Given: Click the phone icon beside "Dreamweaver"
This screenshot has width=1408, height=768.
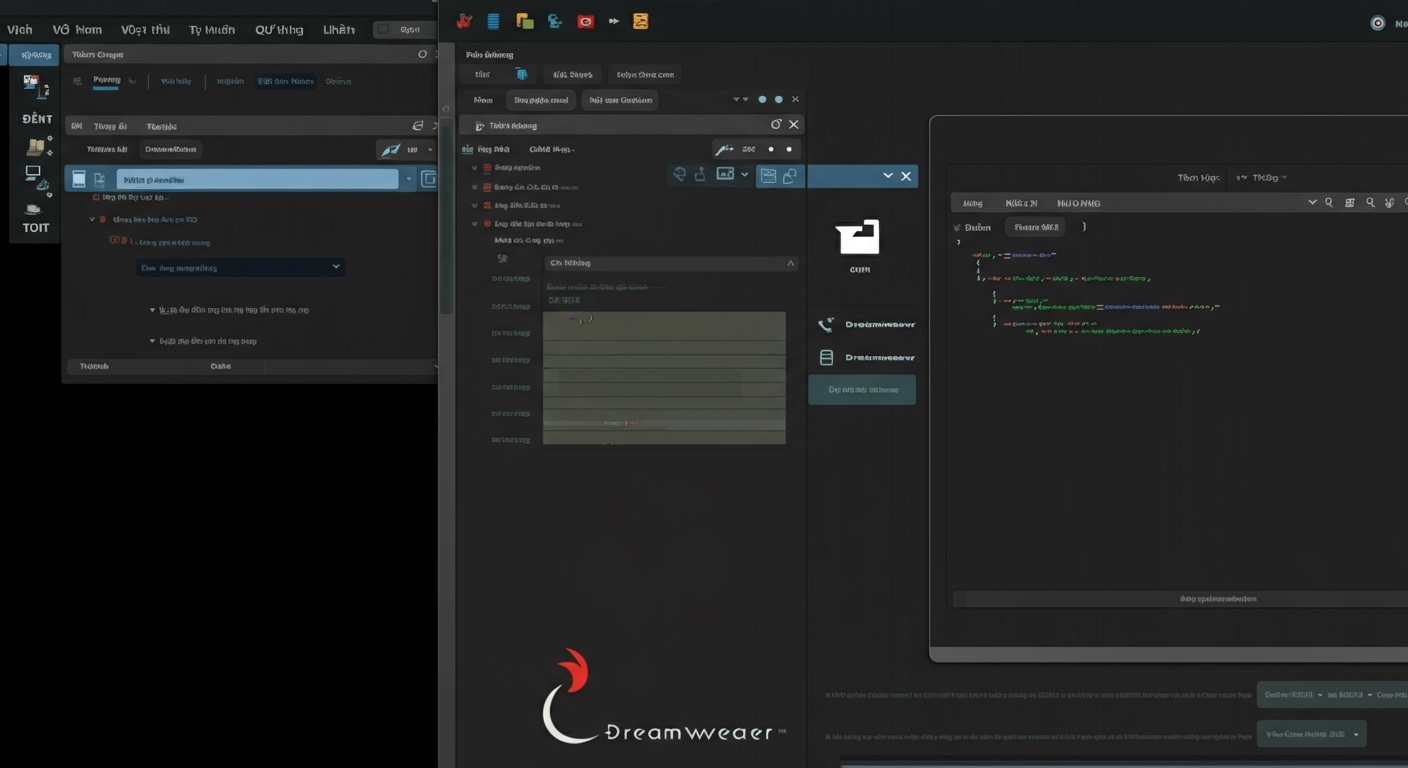Looking at the screenshot, I should pyautogui.click(x=826, y=325).
